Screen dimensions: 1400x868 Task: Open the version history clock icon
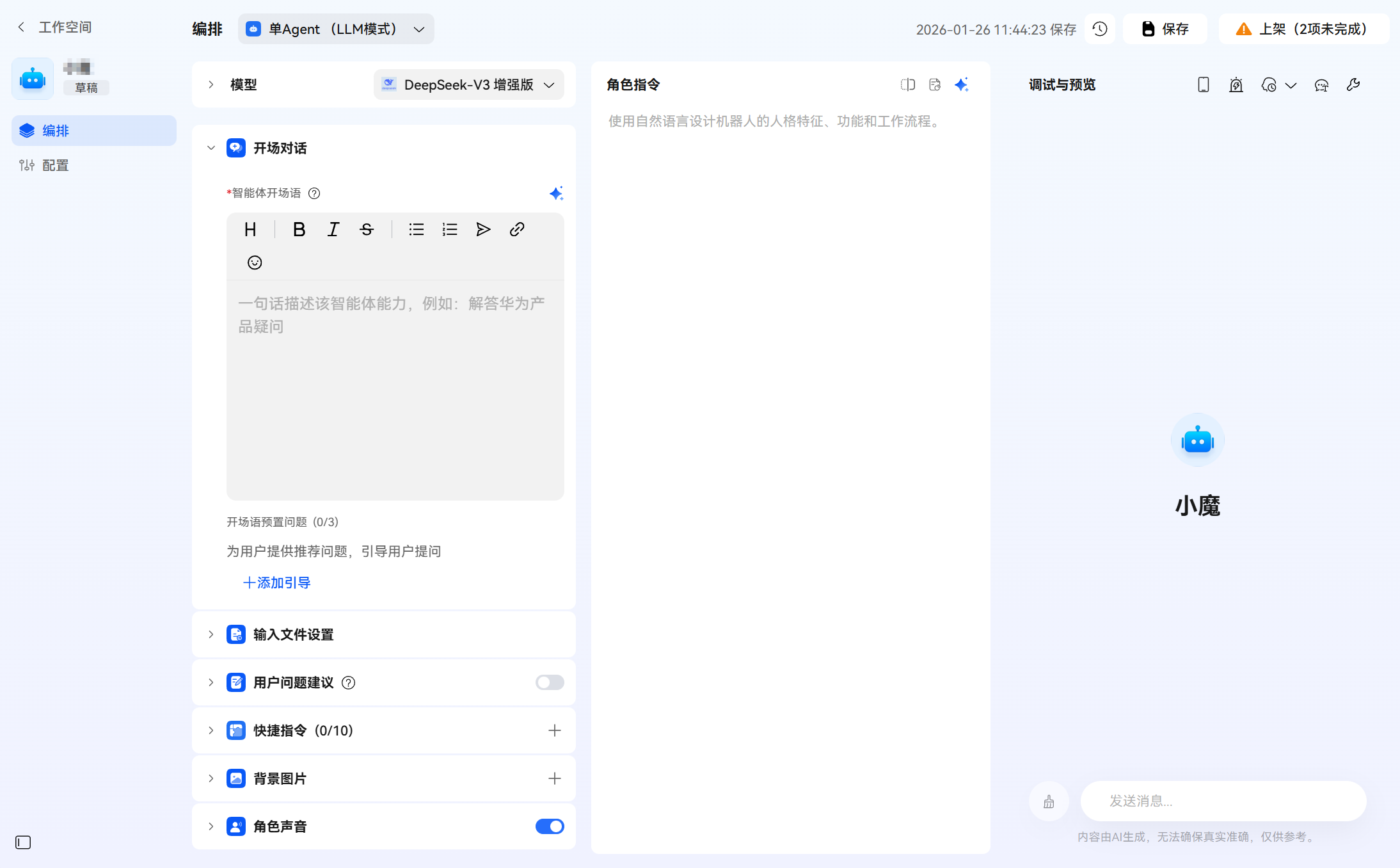(x=1100, y=29)
